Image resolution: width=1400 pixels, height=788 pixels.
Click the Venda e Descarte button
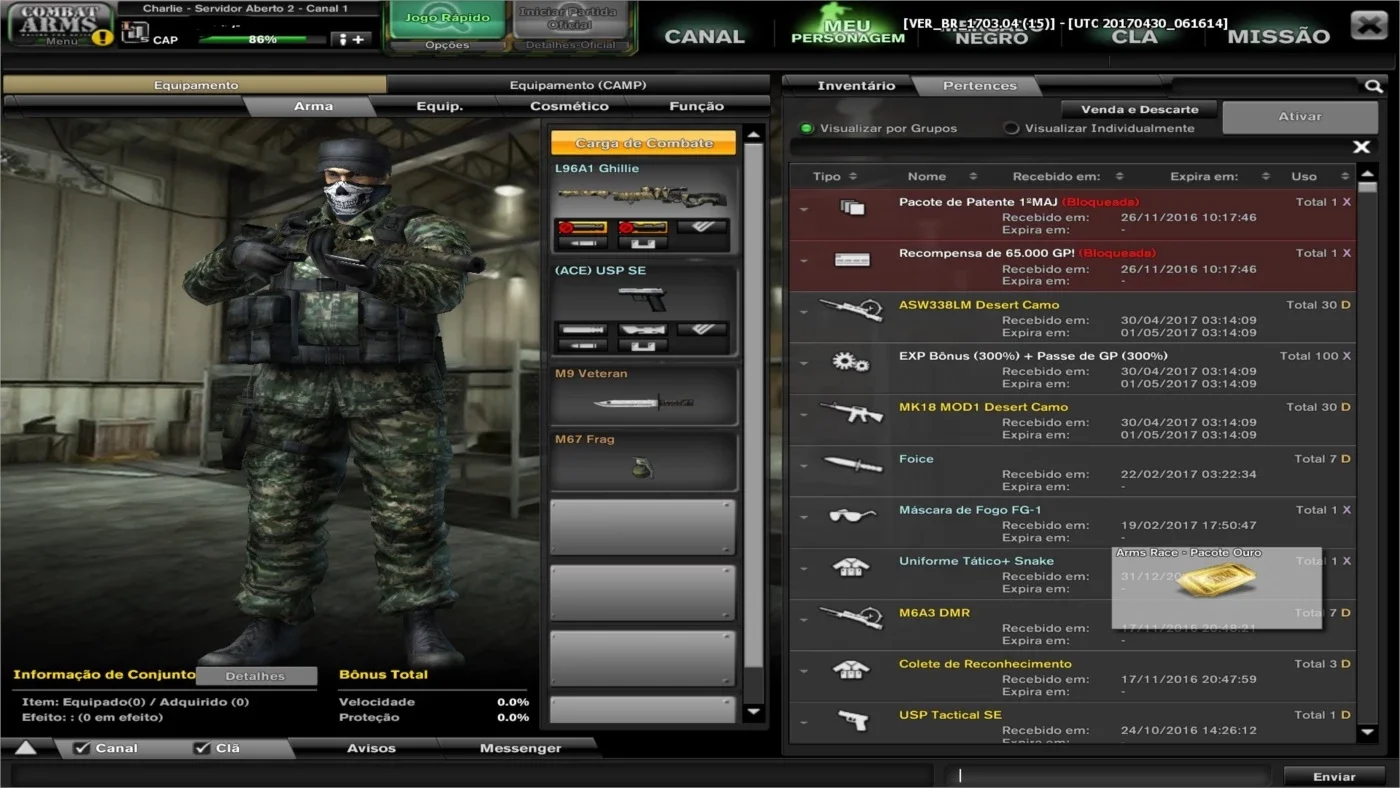(x=1138, y=110)
